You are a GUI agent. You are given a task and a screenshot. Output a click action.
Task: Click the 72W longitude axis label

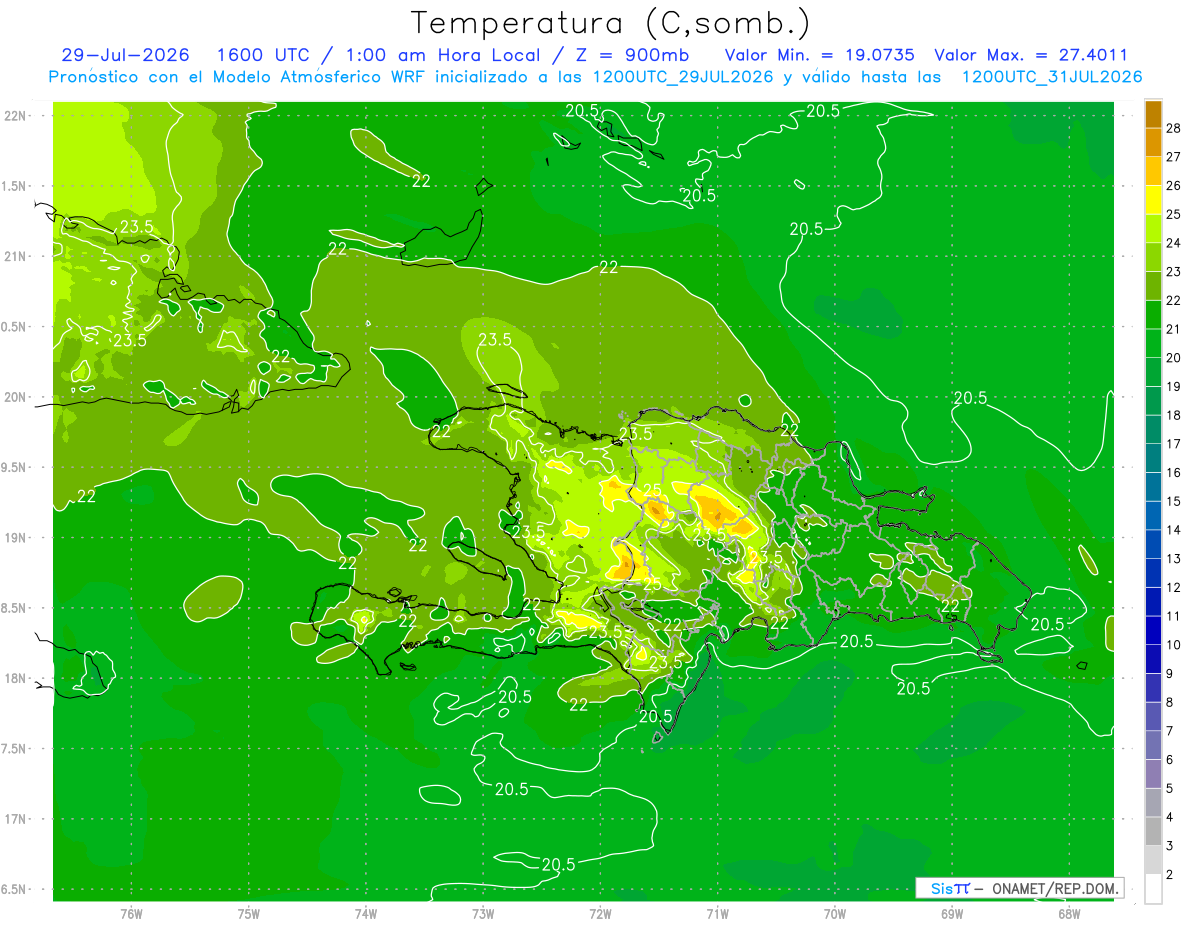[x=600, y=913]
